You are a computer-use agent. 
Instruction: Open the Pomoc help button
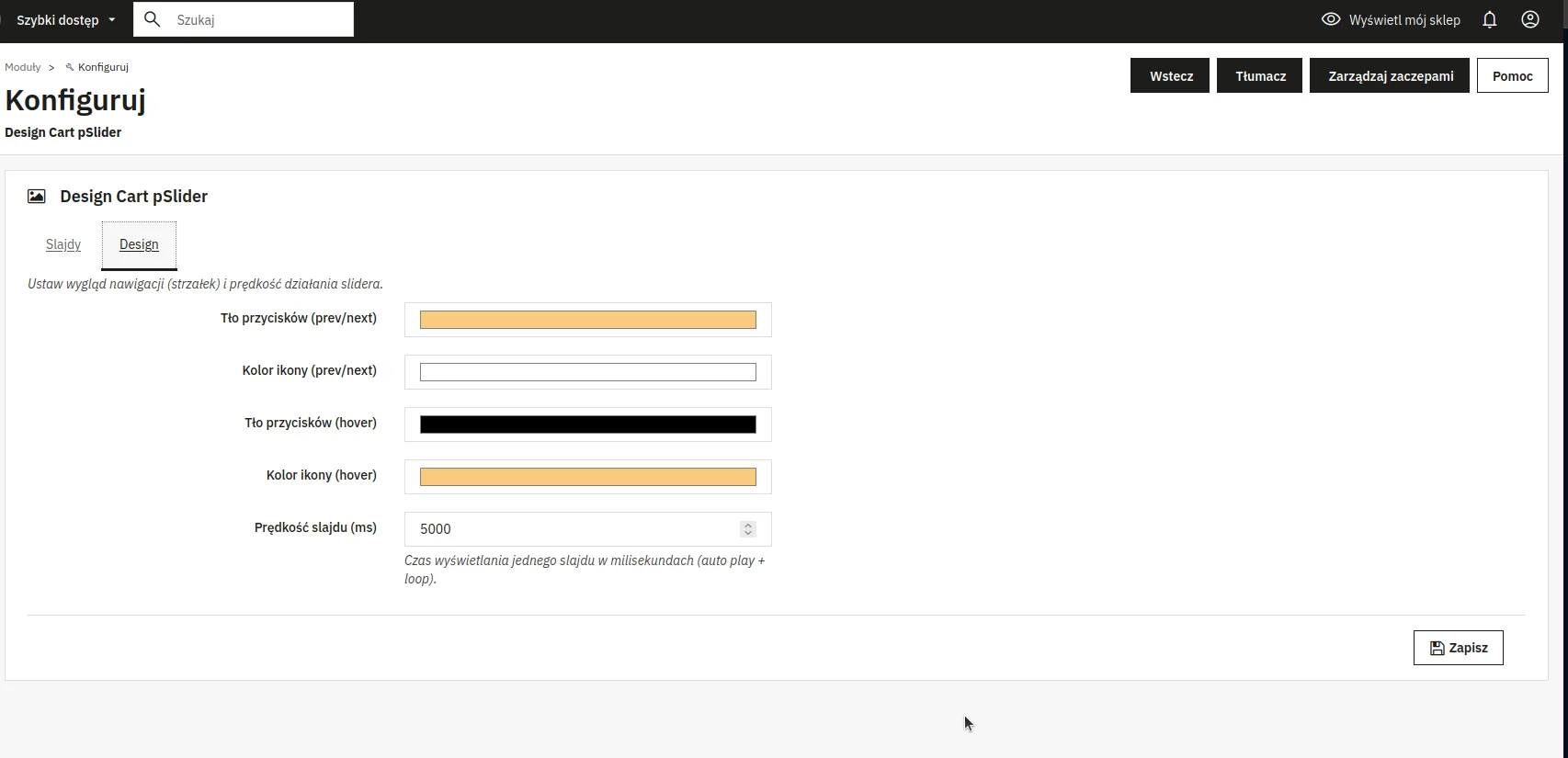(x=1512, y=76)
